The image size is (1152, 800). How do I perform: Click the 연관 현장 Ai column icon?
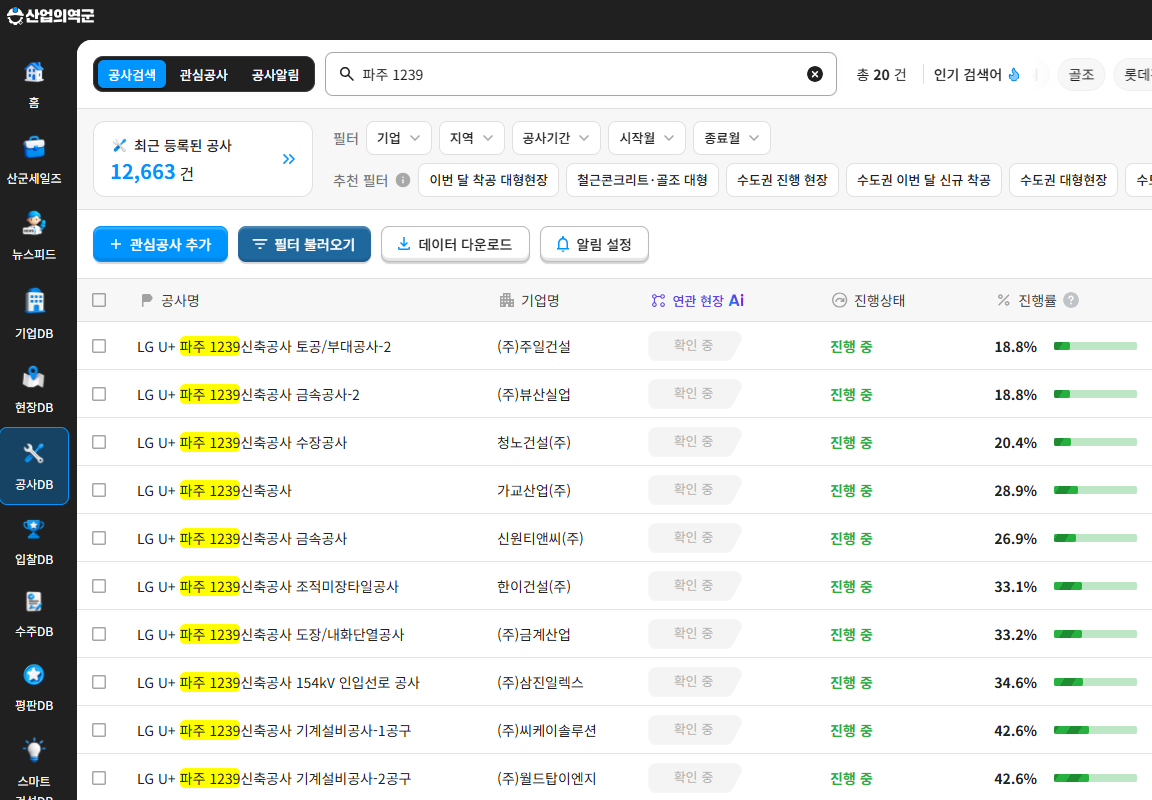[658, 300]
